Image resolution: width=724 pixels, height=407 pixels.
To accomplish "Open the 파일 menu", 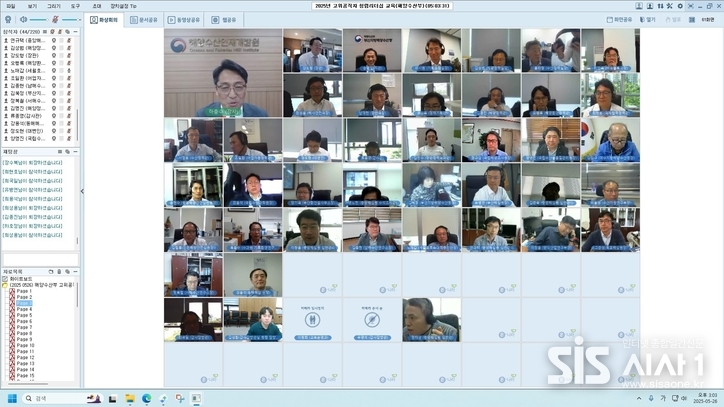I will pyautogui.click(x=11, y=6).
